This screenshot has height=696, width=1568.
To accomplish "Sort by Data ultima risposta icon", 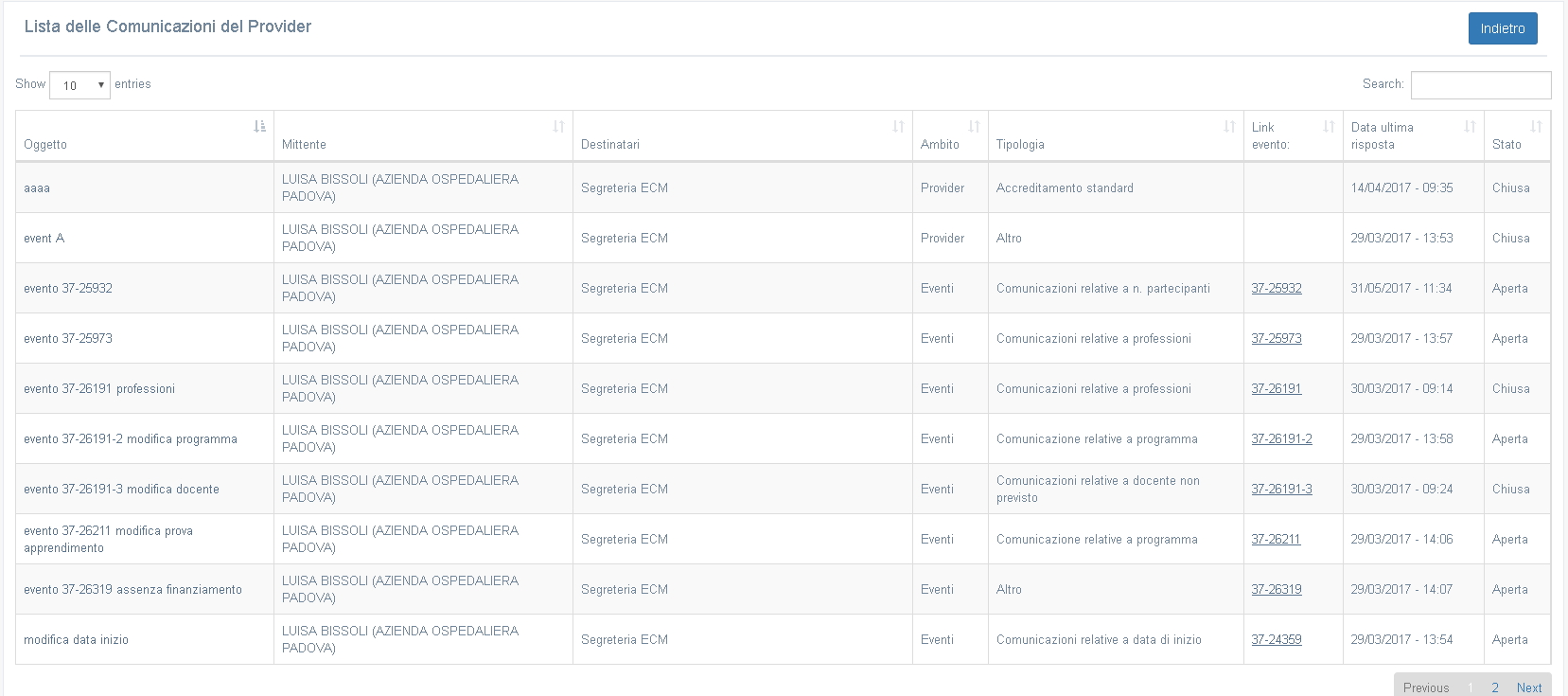I will coord(1470,126).
